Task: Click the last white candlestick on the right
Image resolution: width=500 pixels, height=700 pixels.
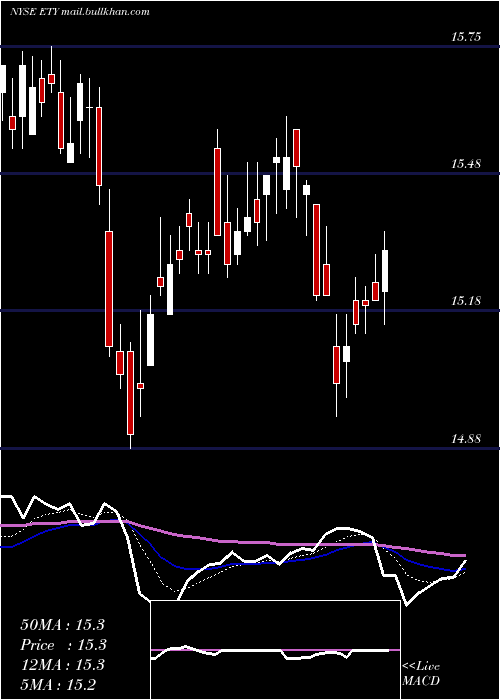Action: point(384,271)
